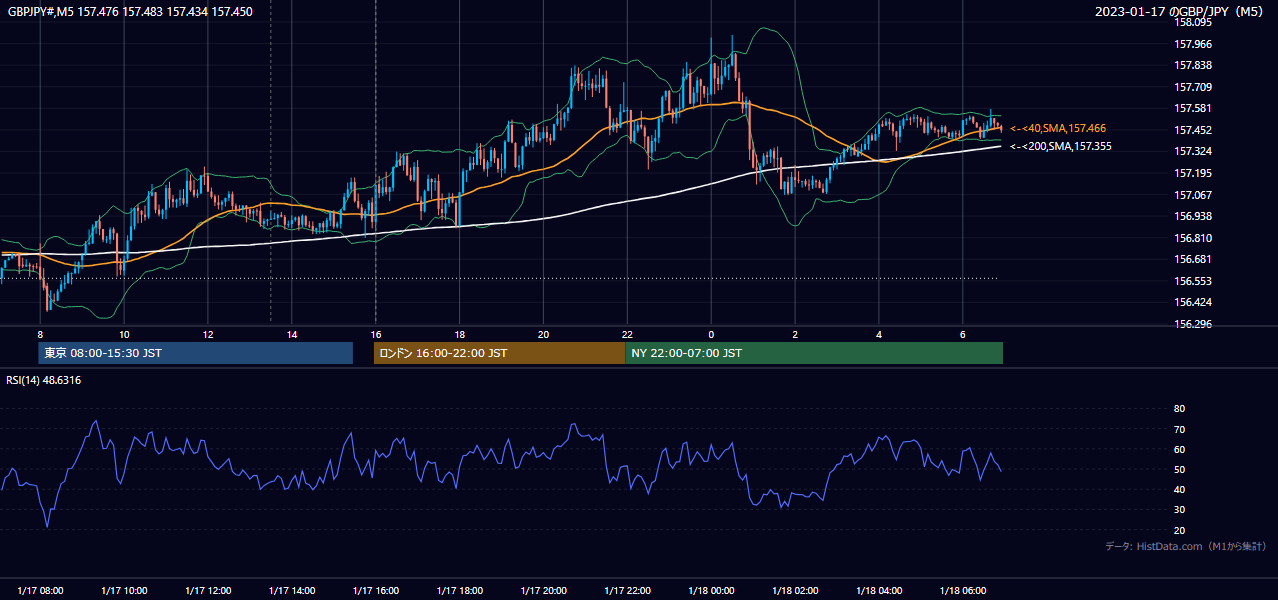
Task: Select the 1/18 00:00 time label
Action: [x=711, y=590]
